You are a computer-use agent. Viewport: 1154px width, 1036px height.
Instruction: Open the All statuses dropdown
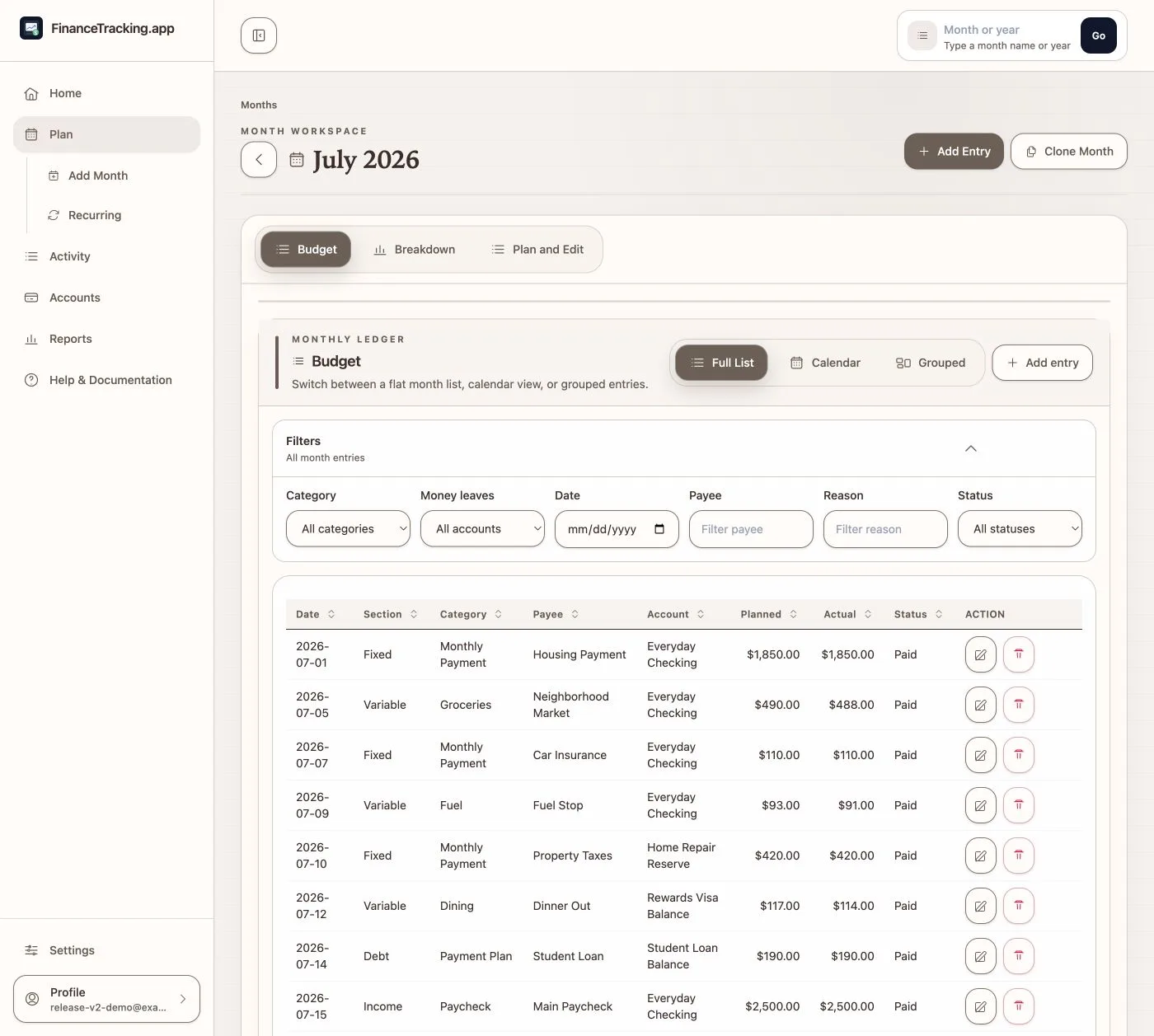click(x=1020, y=529)
